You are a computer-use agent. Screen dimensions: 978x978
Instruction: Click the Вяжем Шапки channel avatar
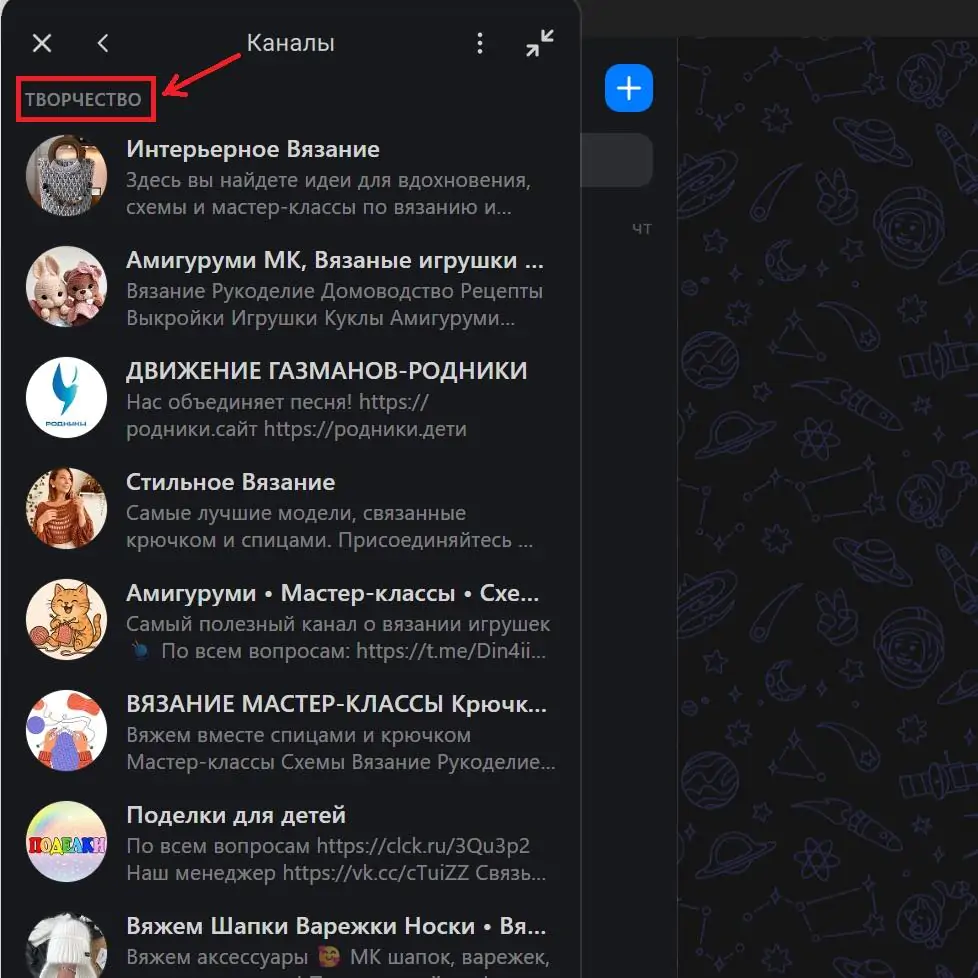coord(66,945)
